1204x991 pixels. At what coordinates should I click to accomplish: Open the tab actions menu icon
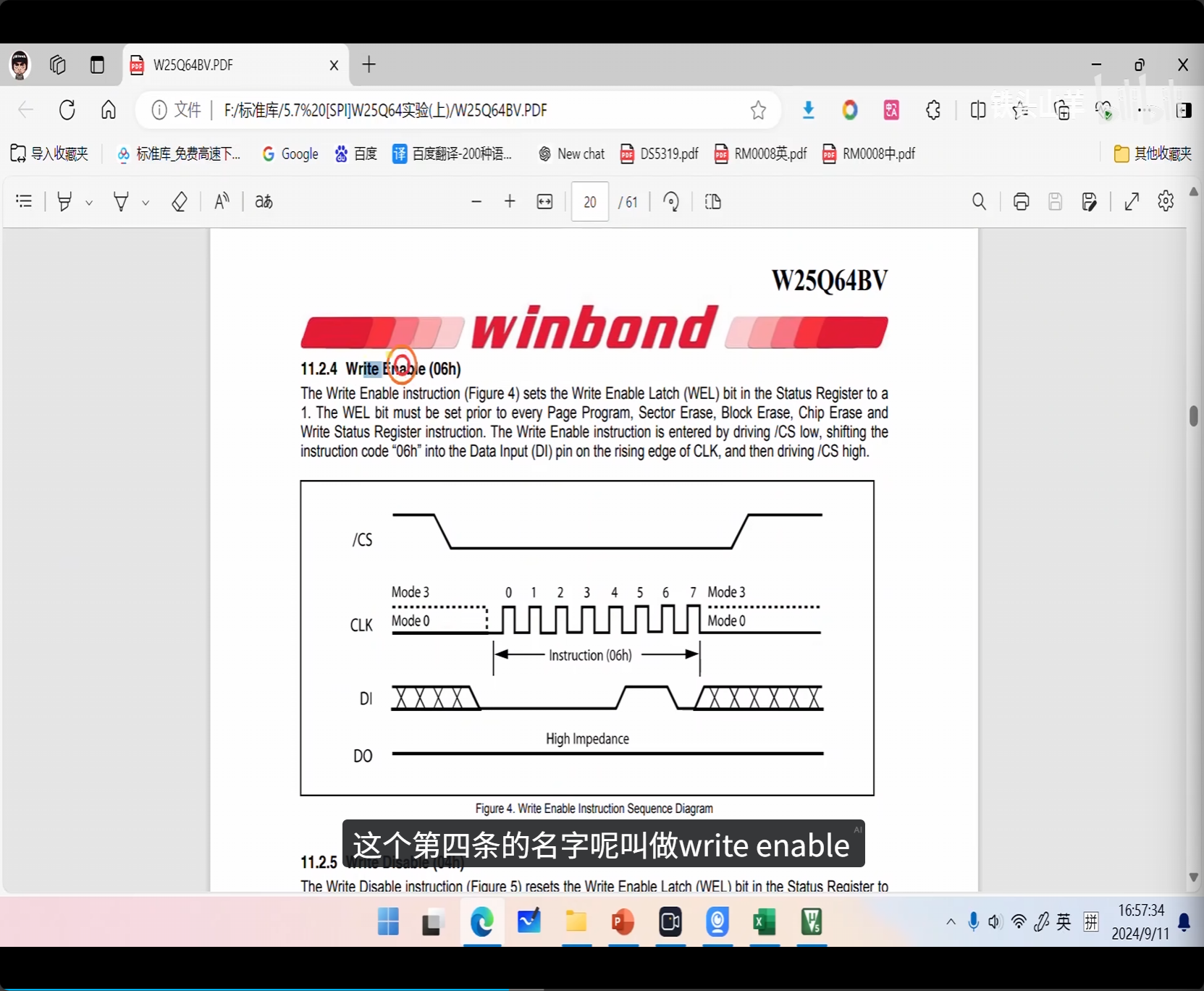tap(97, 65)
